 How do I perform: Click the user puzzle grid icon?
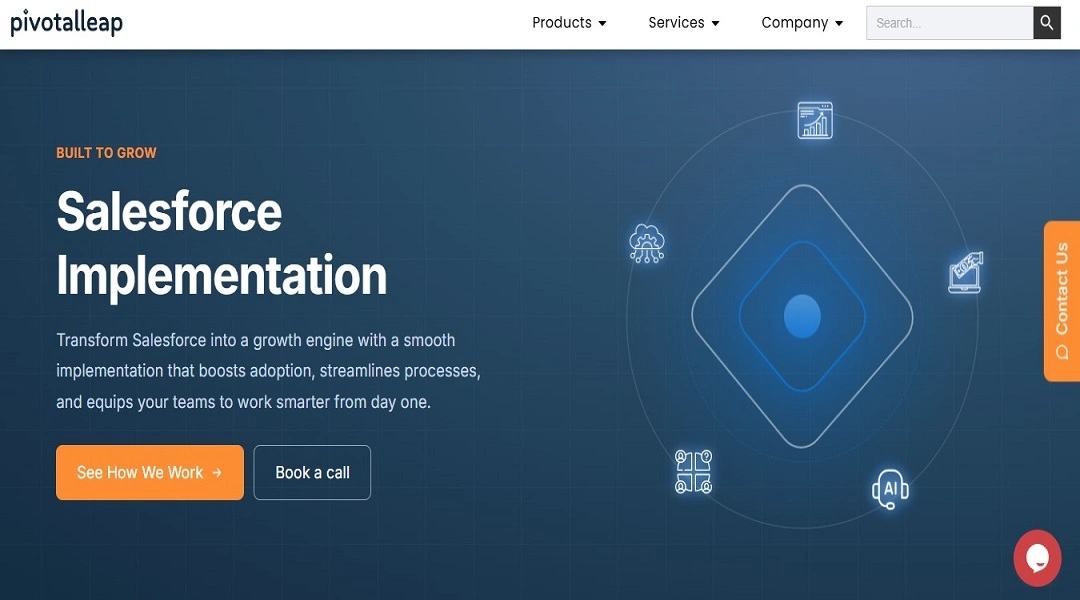pos(694,472)
